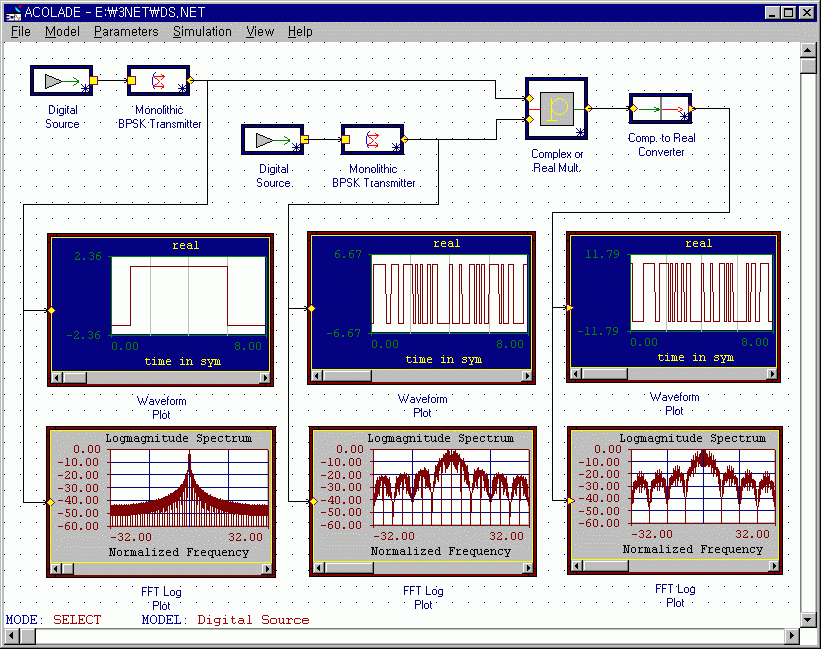Image resolution: width=821 pixels, height=649 pixels.
Task: Click the 'Complex or Real Mult.' label
Action: [557, 161]
